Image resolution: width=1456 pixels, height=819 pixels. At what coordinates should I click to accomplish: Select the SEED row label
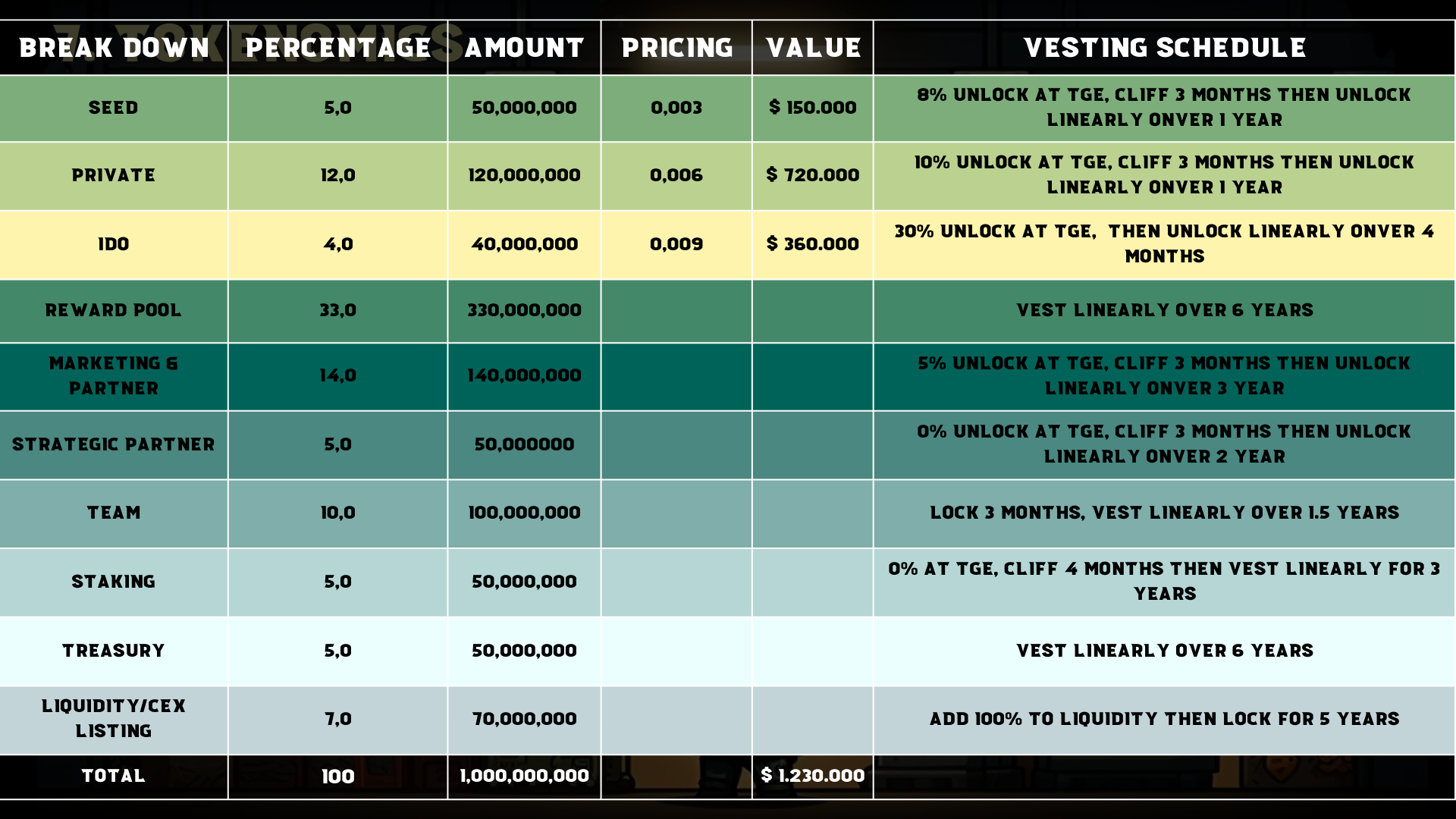(114, 108)
